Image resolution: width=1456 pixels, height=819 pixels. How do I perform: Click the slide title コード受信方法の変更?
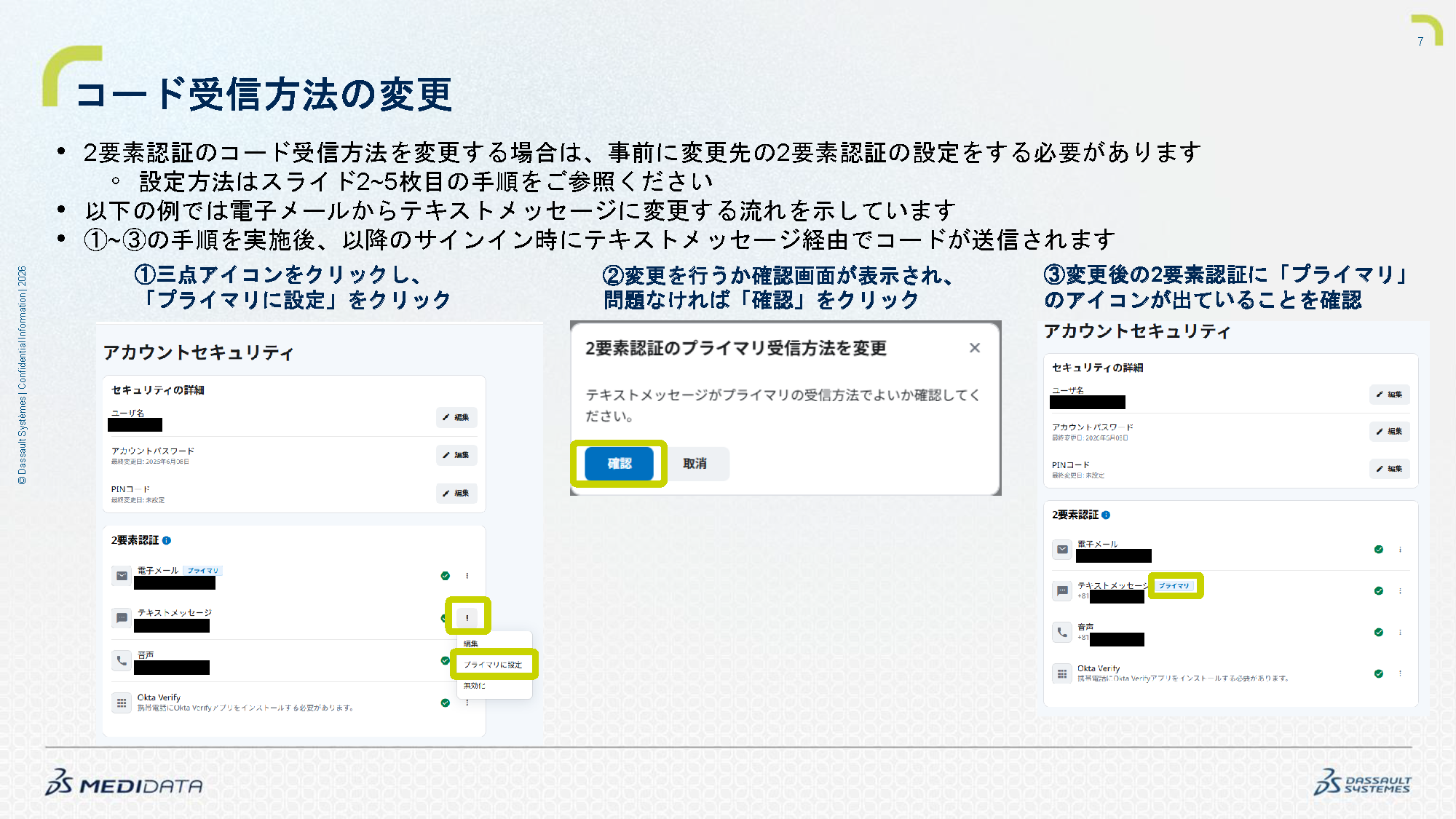tap(264, 95)
